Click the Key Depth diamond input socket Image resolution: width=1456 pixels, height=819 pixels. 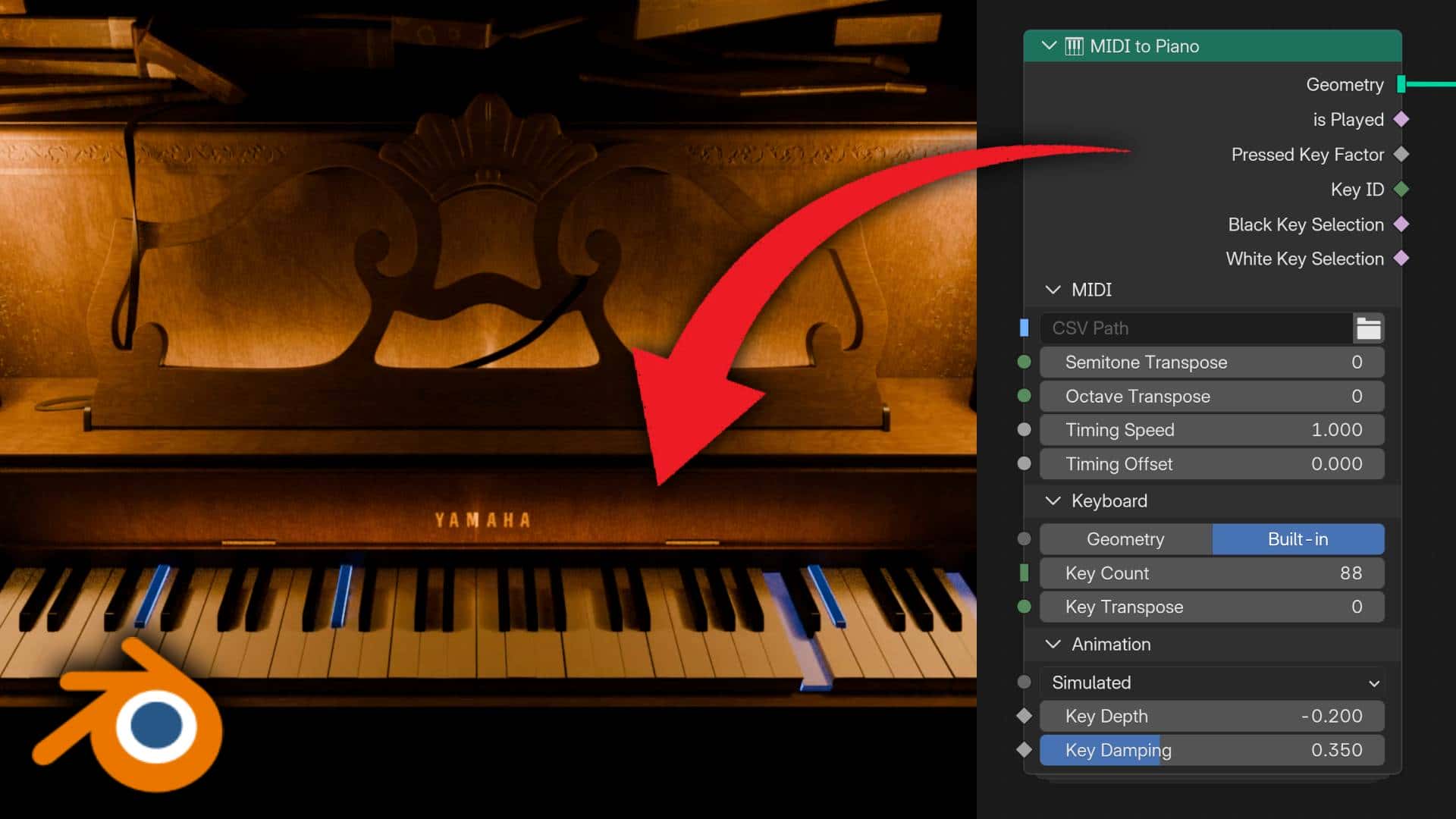click(1025, 715)
